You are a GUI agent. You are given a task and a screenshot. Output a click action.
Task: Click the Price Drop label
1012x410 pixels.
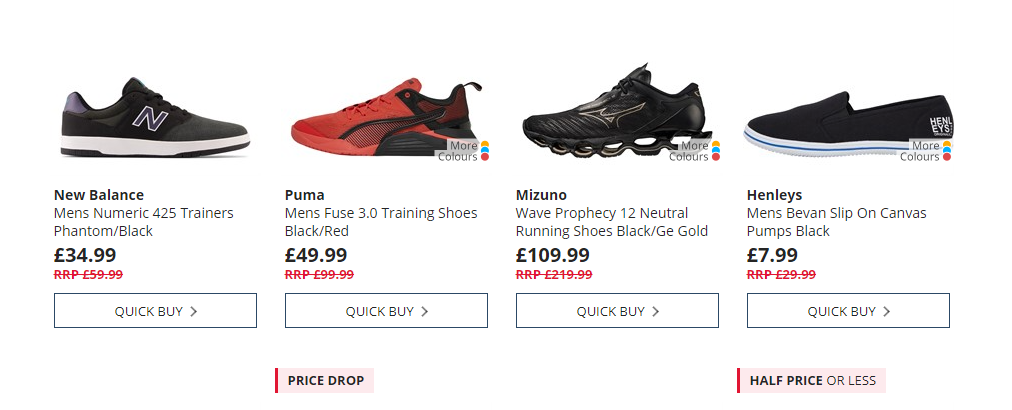325,381
